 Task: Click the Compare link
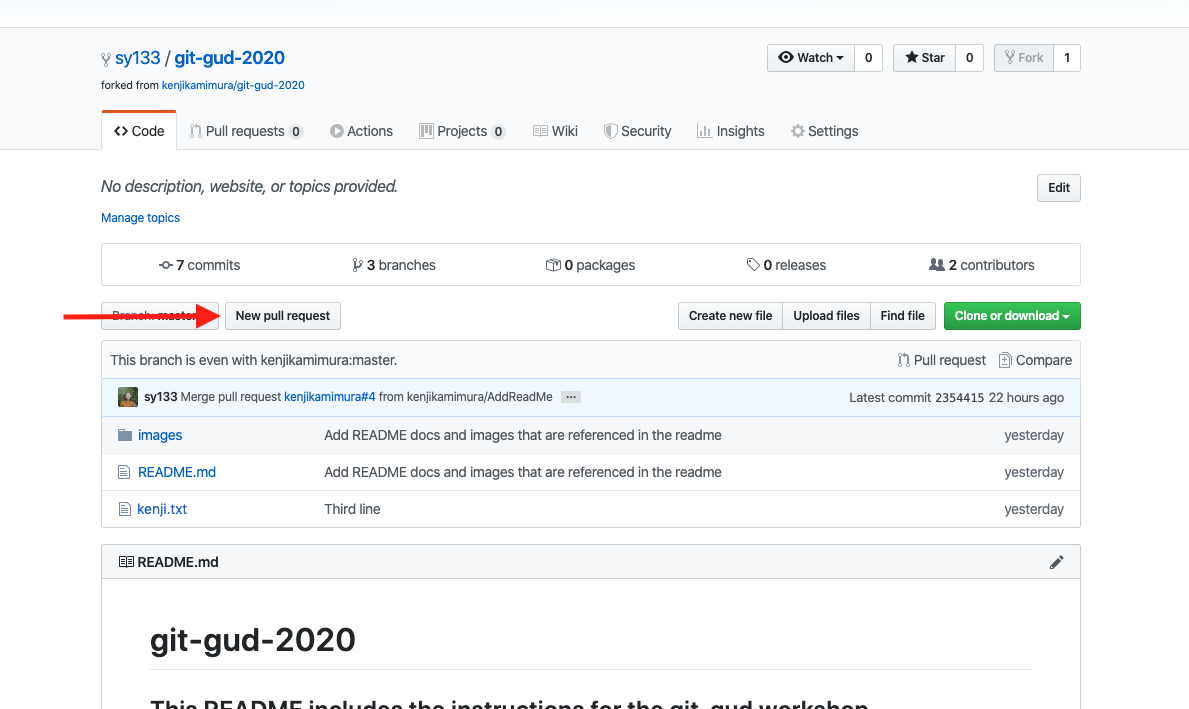coord(1035,360)
